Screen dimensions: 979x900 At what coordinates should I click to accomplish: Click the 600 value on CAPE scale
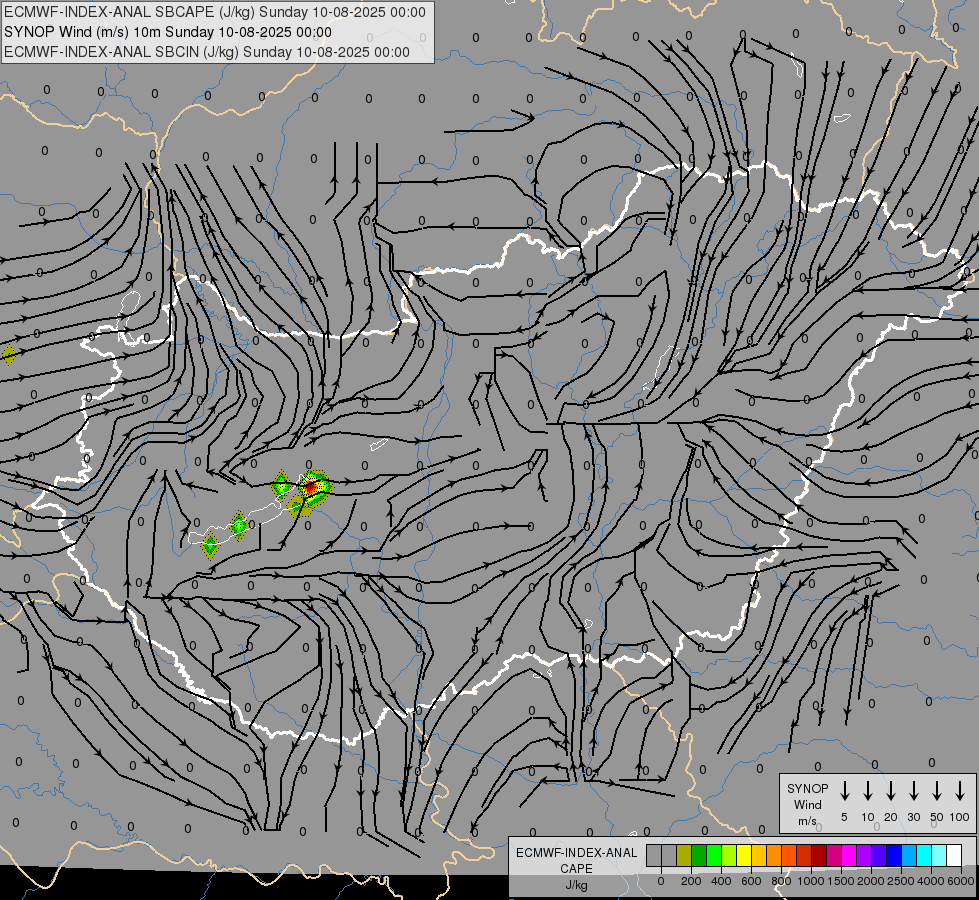point(751,881)
